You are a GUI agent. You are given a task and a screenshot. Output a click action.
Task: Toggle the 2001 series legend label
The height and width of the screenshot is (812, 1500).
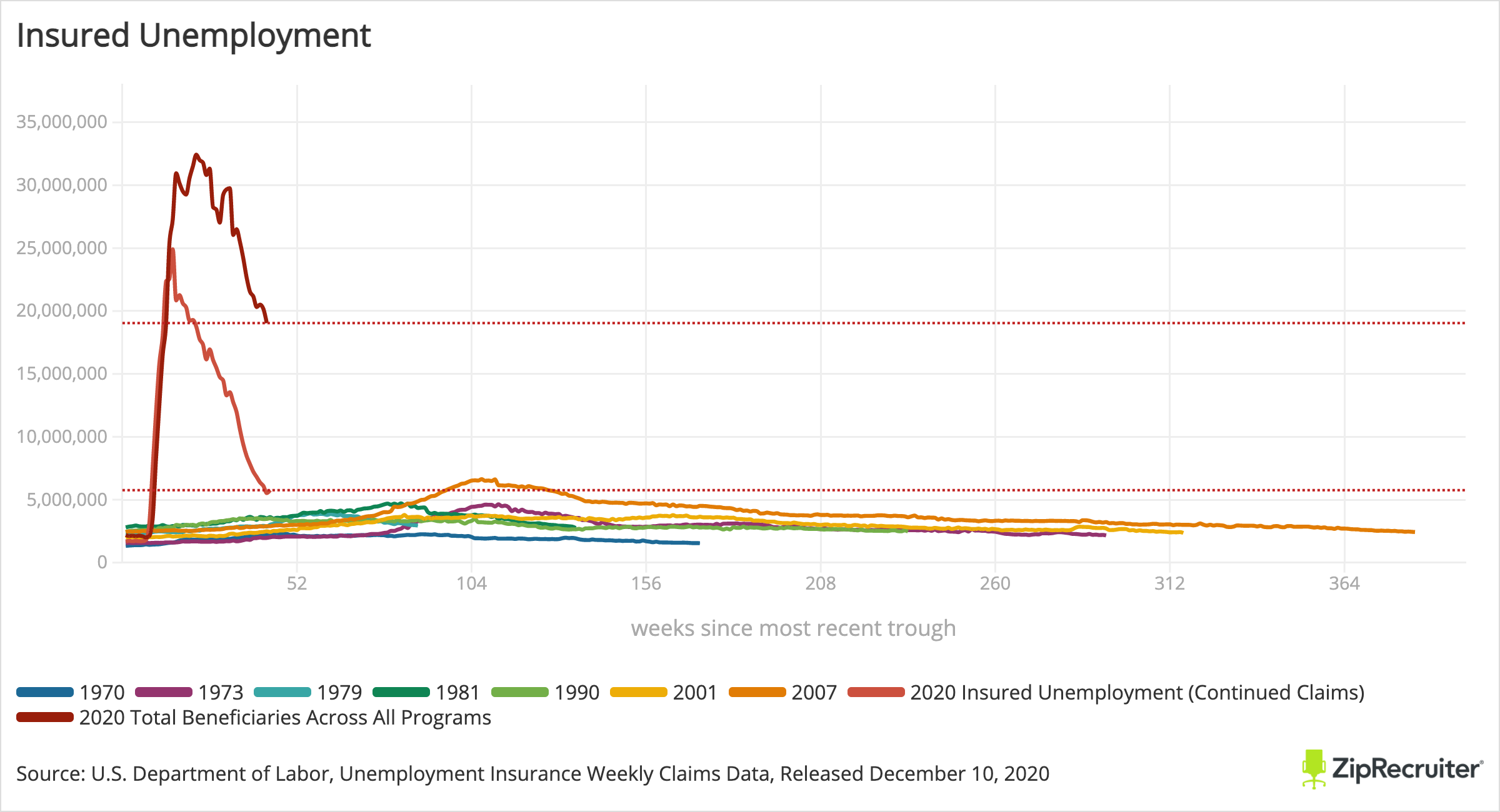pos(694,692)
